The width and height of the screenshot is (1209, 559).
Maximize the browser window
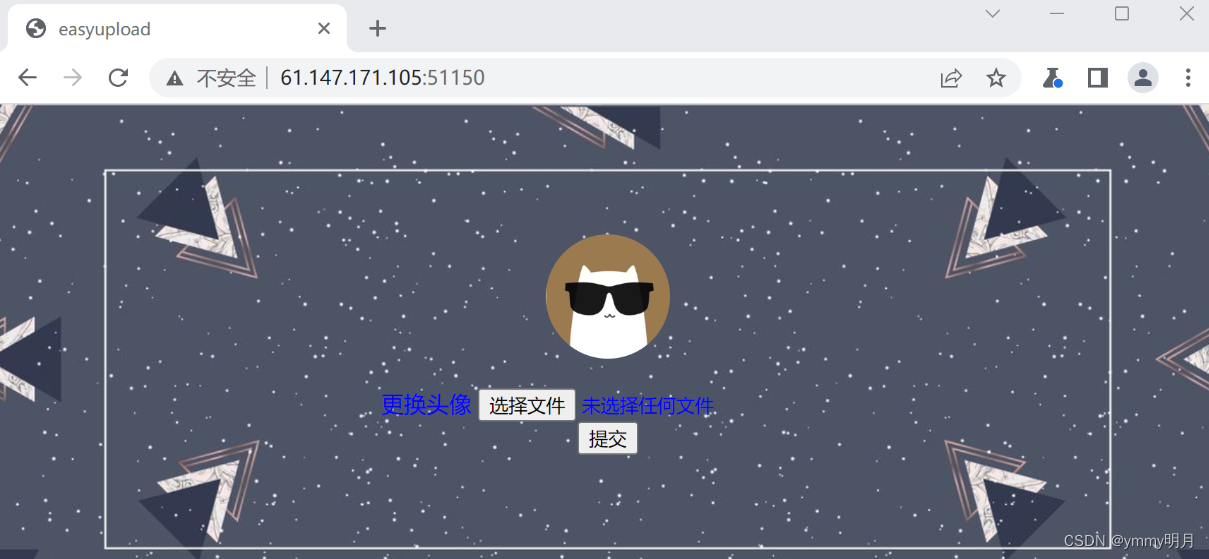click(1122, 14)
